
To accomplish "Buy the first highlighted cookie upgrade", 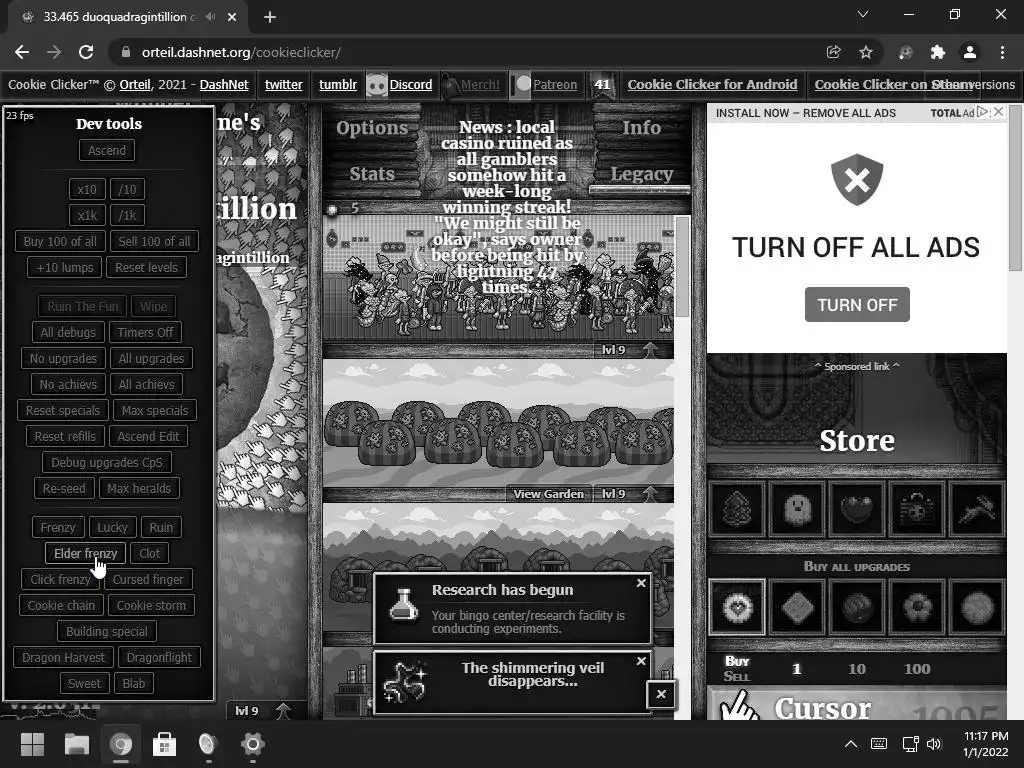I will click(x=737, y=607).
